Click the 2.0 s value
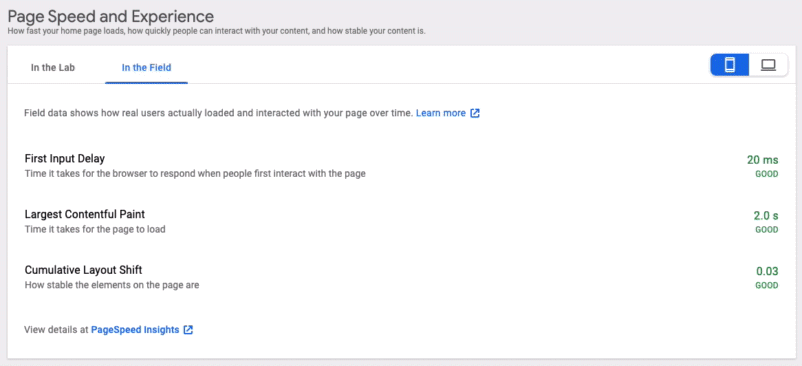This screenshot has width=802, height=366. pos(765,216)
